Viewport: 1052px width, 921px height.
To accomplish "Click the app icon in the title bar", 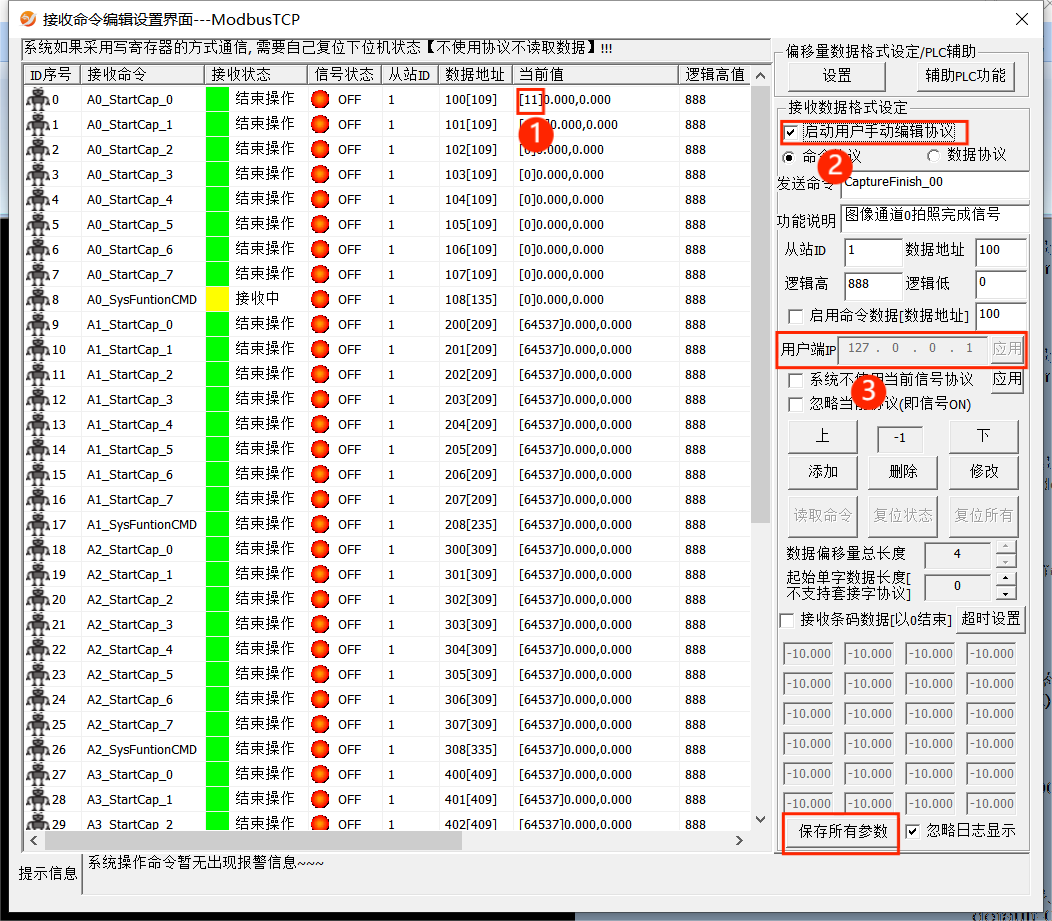I will pos(28,19).
